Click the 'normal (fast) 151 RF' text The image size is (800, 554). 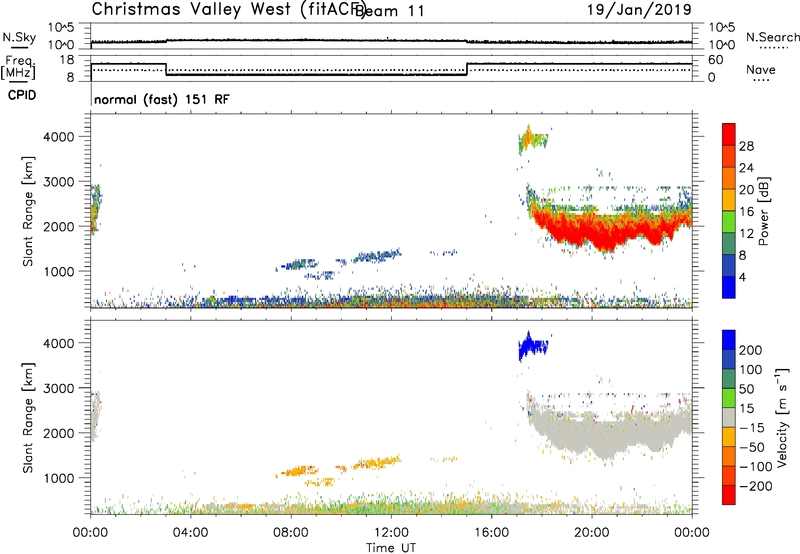point(162,99)
